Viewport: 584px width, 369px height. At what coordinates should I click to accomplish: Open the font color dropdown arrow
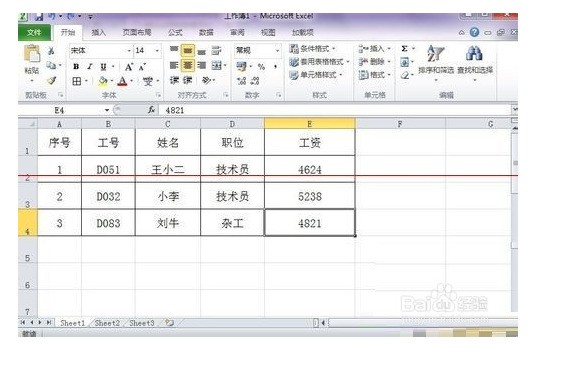click(x=131, y=81)
